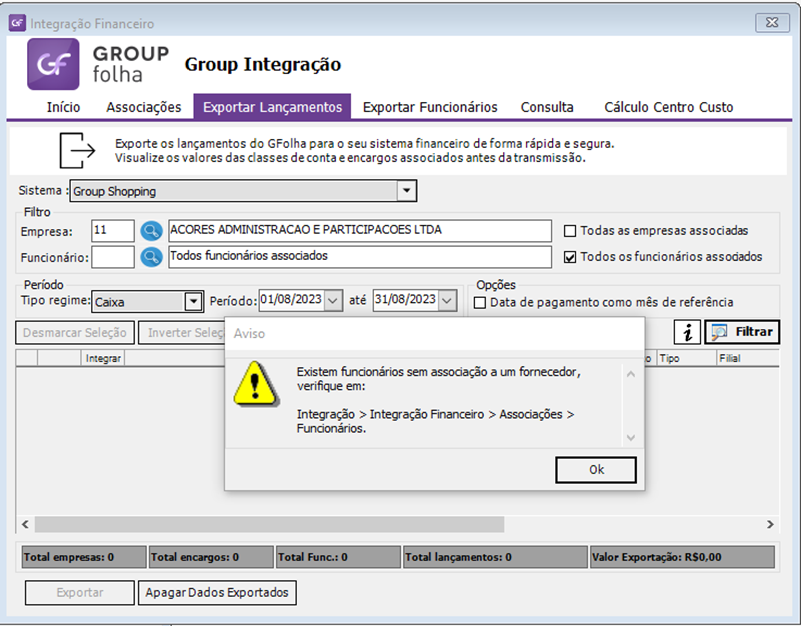Click the 'Total lançamentos: 0' status box
The width and height of the screenshot is (801, 626).
point(495,557)
